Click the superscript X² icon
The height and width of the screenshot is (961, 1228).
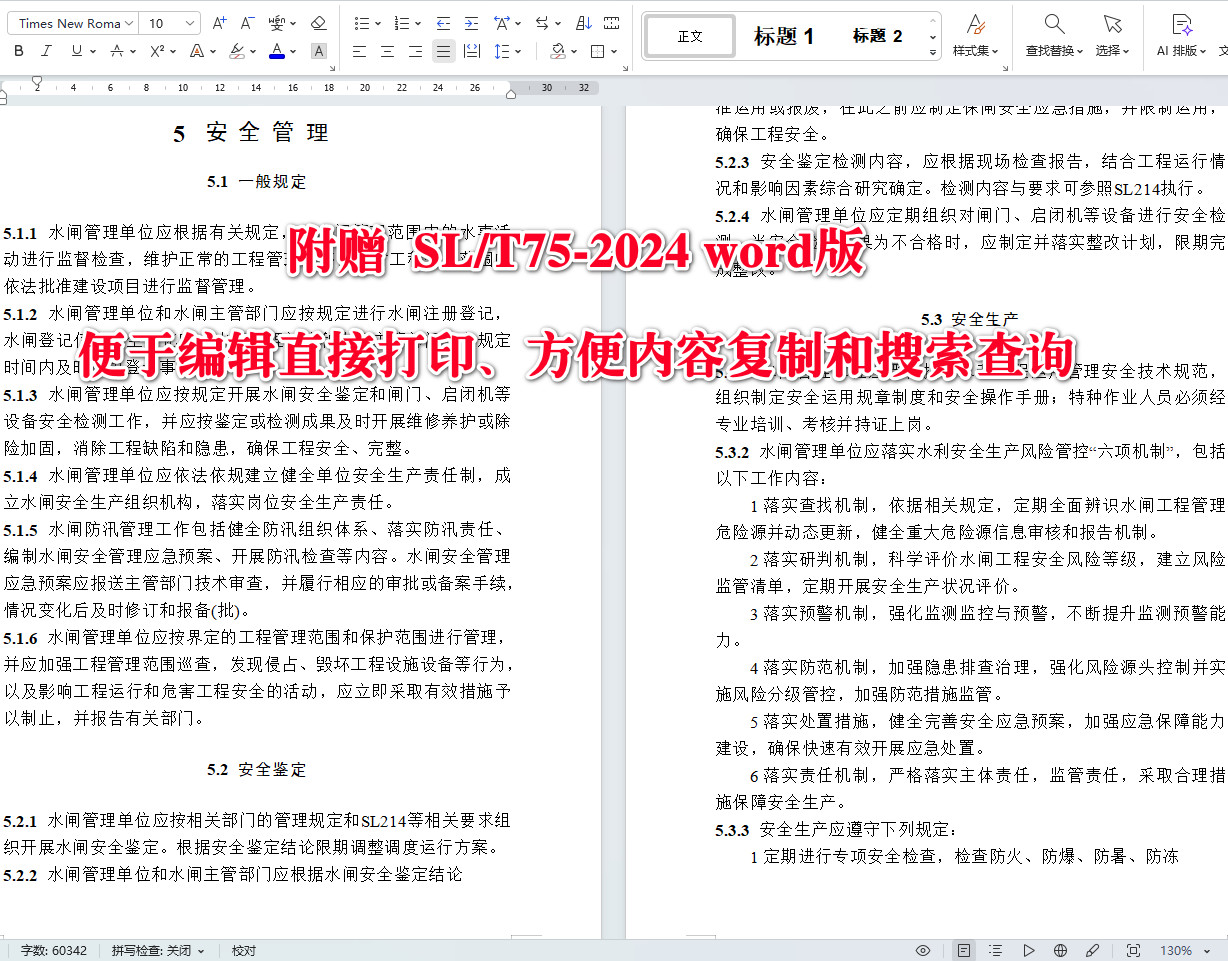[159, 50]
